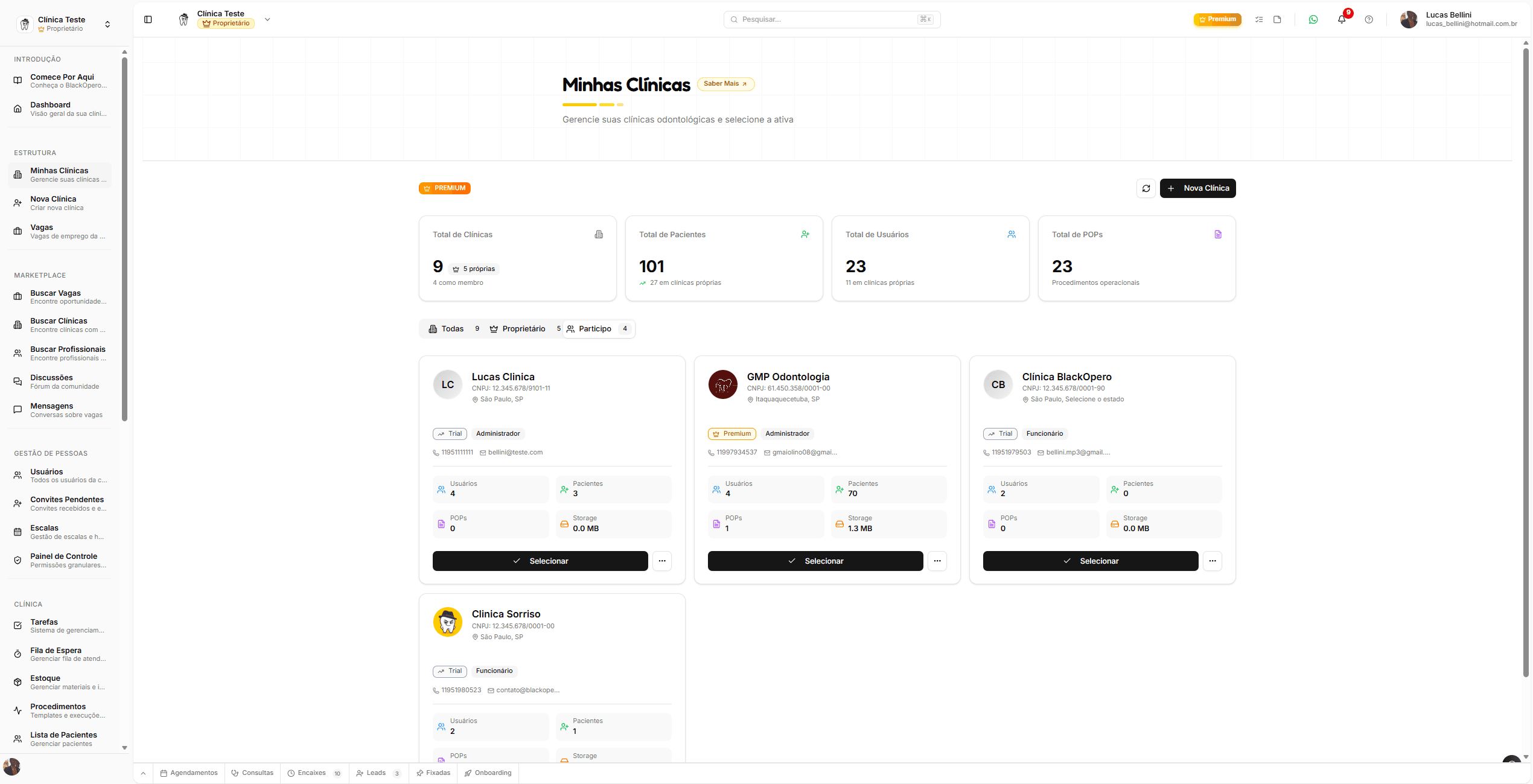The image size is (1533, 784).
Task: Open more options for Clínica BlackOpero
Action: [x=1213, y=561]
